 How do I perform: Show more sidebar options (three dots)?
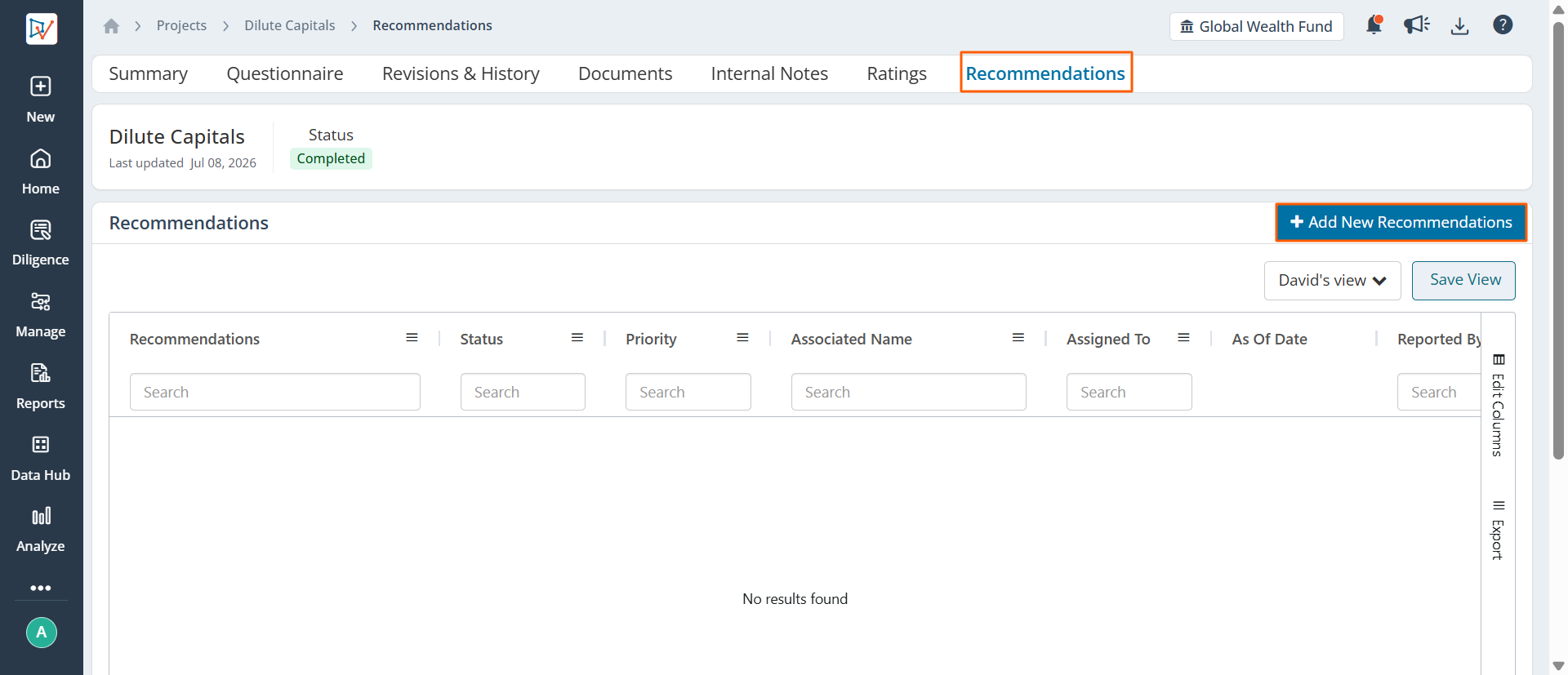[x=41, y=588]
